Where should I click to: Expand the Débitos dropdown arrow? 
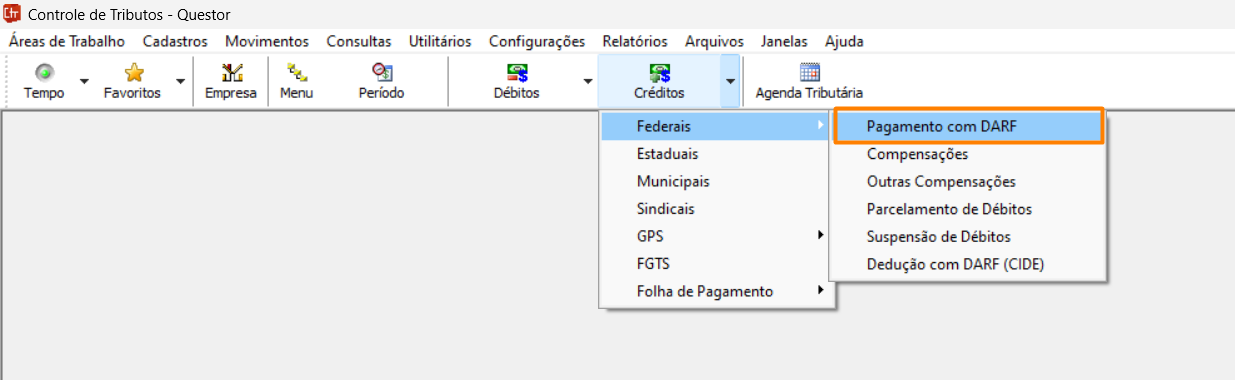[x=588, y=81]
